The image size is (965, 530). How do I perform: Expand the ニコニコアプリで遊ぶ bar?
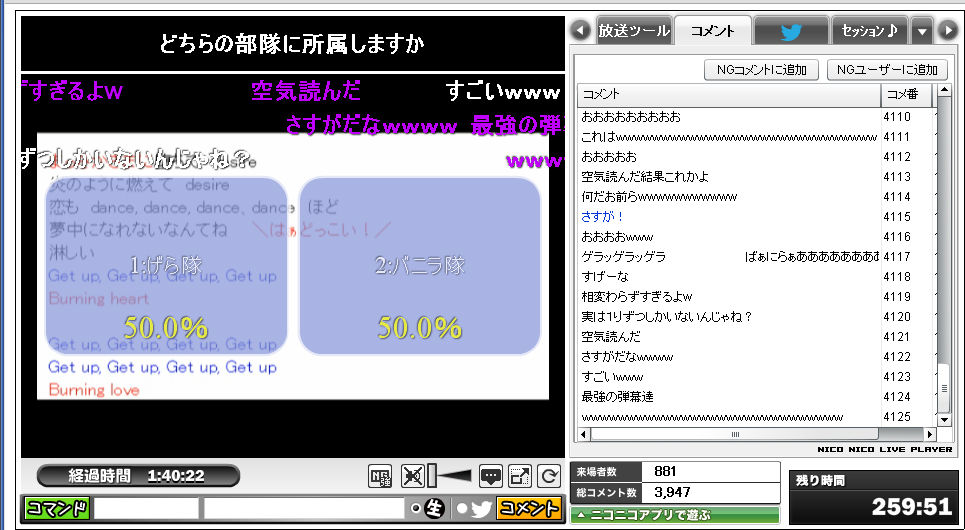[x=675, y=515]
